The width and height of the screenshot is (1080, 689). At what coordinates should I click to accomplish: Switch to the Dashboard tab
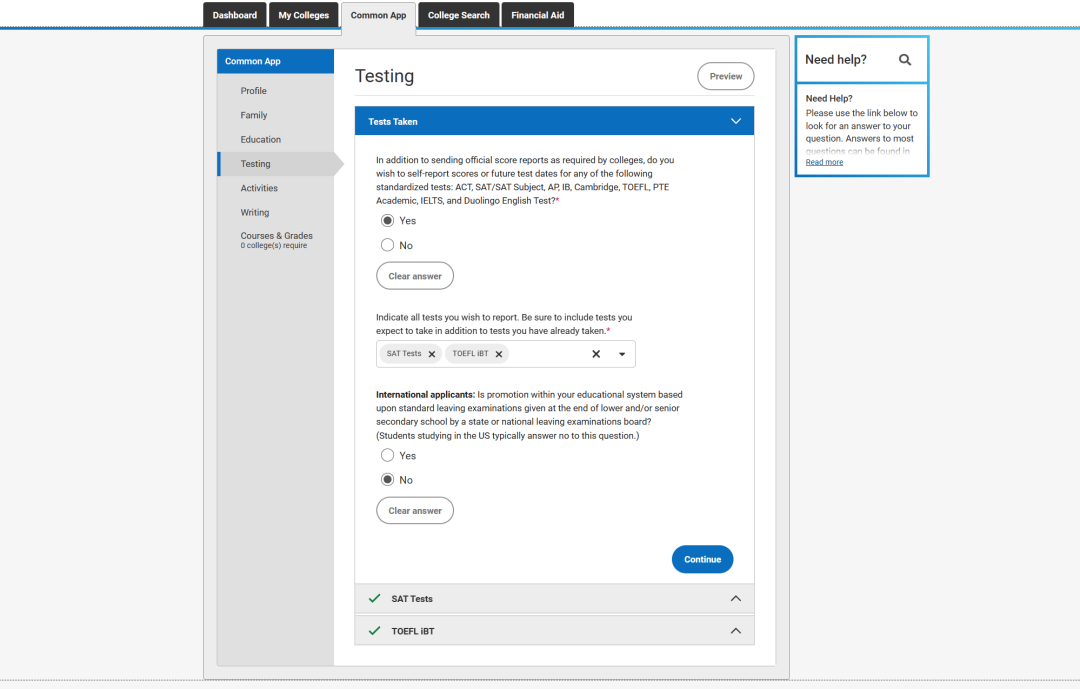tap(235, 15)
